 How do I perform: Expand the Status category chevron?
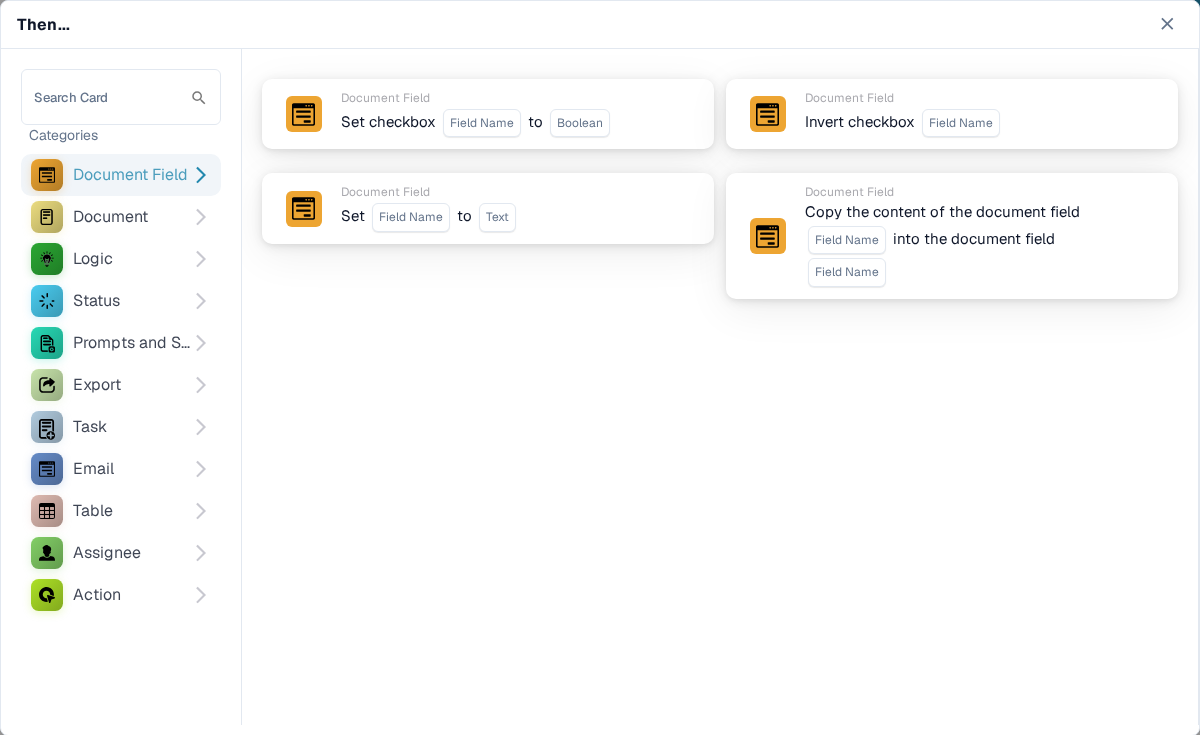201,301
